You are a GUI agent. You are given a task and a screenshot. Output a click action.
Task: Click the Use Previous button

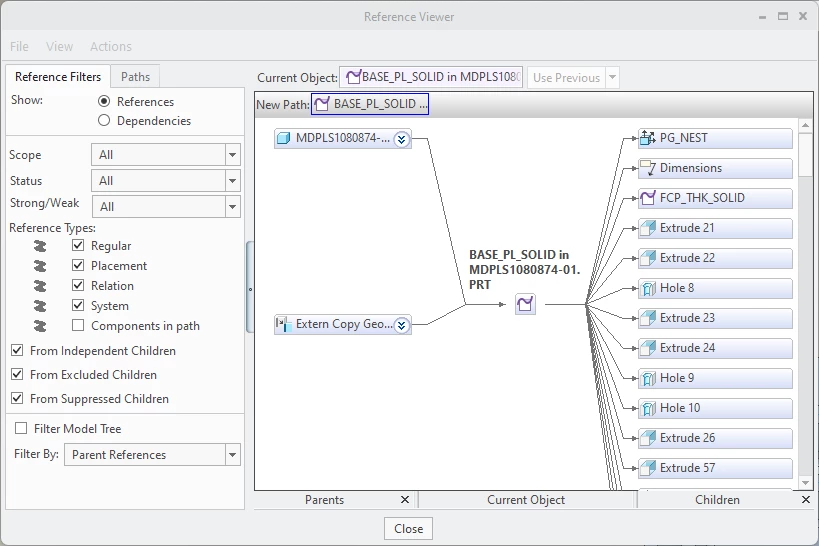click(566, 77)
